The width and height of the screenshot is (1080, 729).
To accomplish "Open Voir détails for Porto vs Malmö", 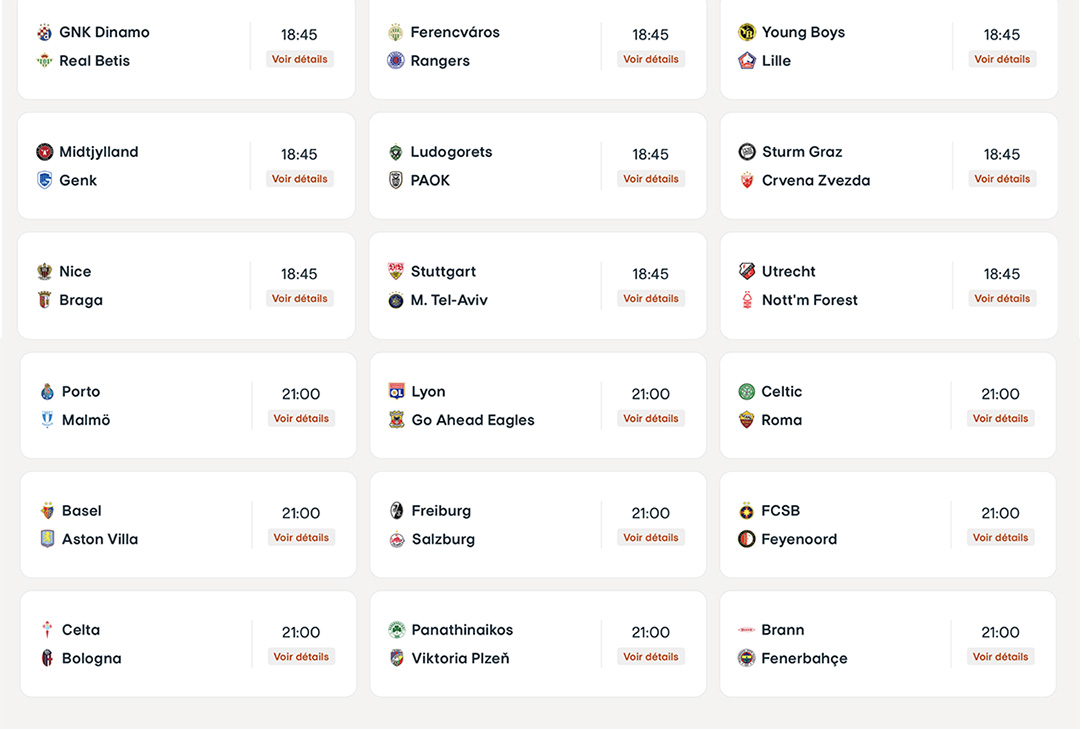I will 301,419.
